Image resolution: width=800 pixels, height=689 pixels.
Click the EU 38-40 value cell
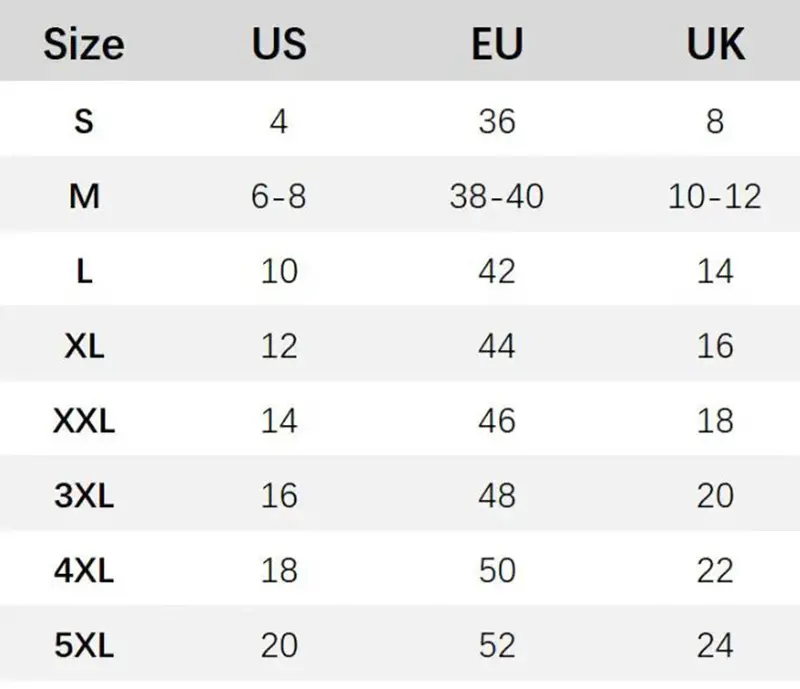click(x=497, y=196)
